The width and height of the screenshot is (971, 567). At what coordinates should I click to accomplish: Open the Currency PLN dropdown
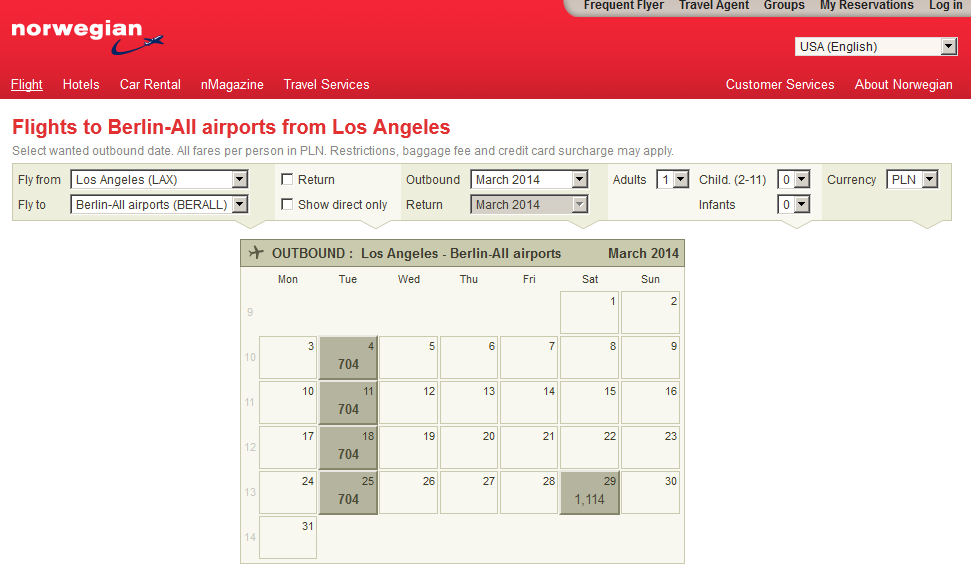pyautogui.click(x=913, y=180)
